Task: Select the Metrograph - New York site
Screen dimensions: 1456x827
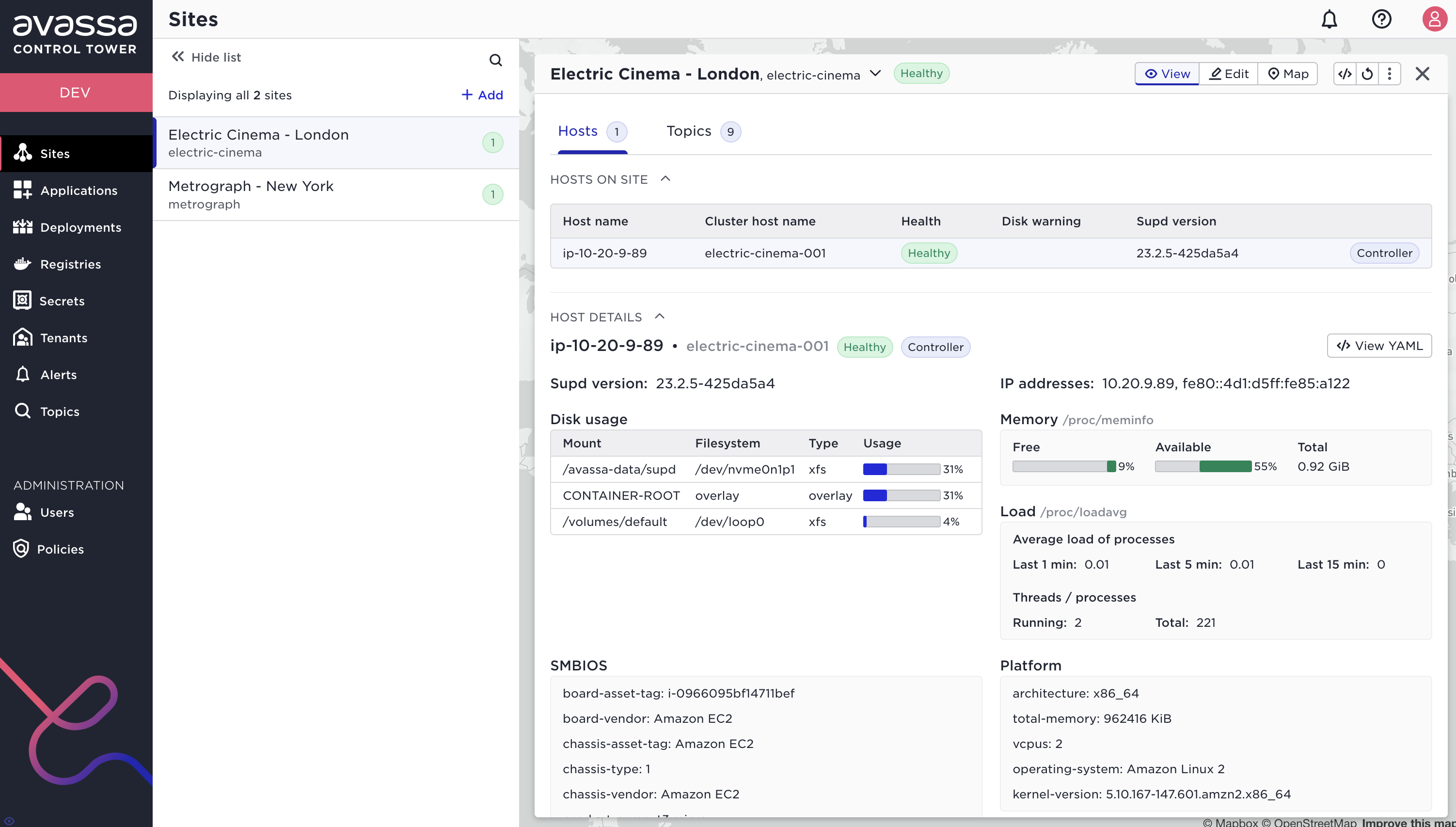Action: point(336,194)
